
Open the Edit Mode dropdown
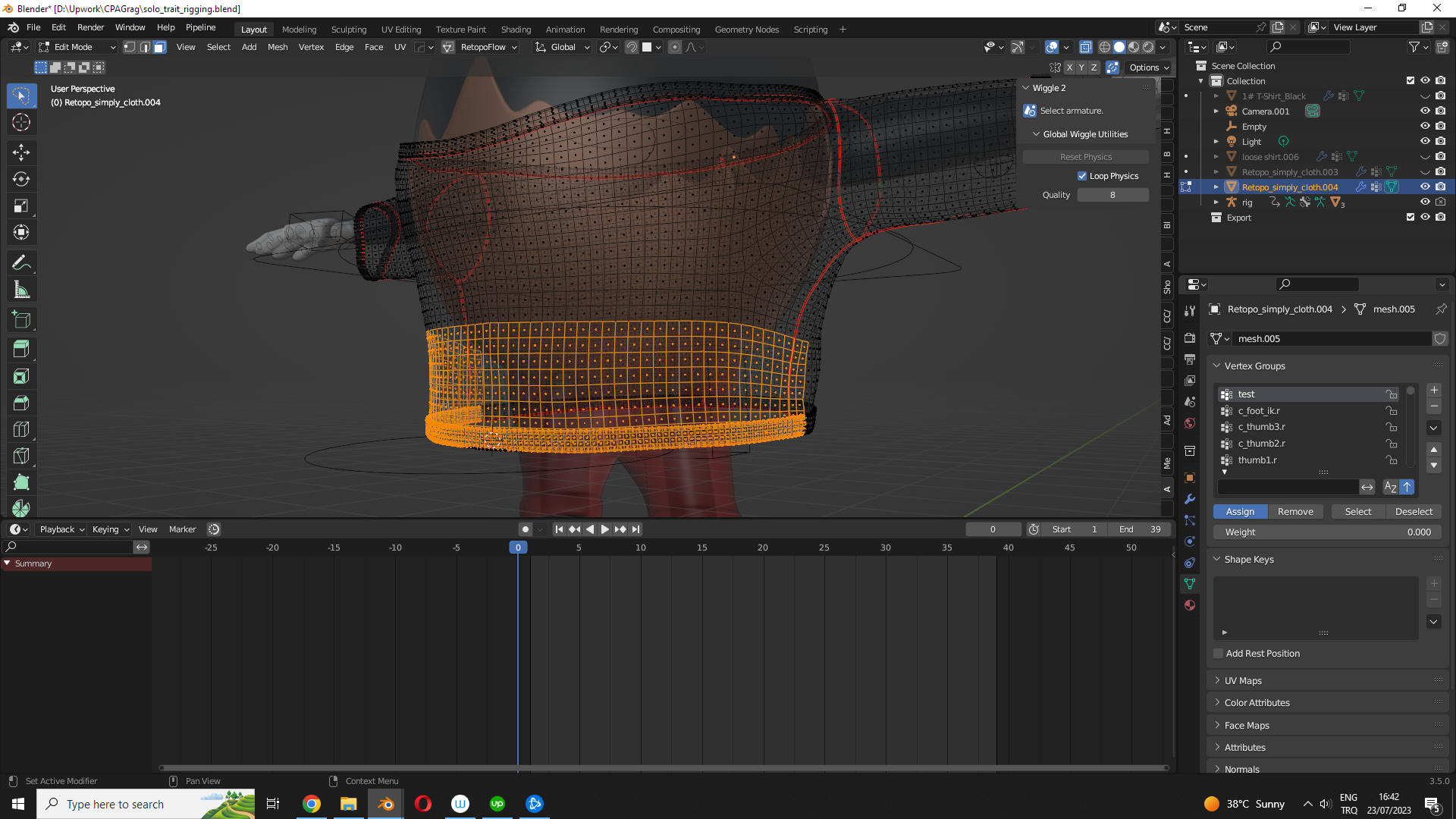(77, 47)
